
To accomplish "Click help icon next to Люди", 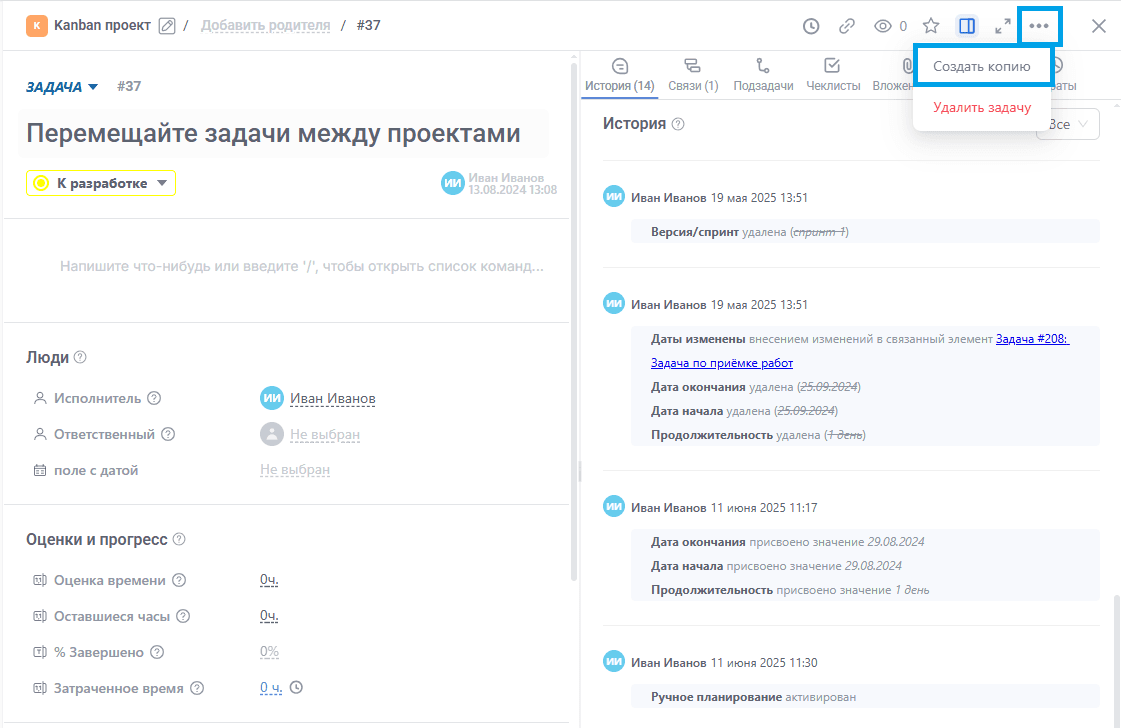I will (x=80, y=357).
